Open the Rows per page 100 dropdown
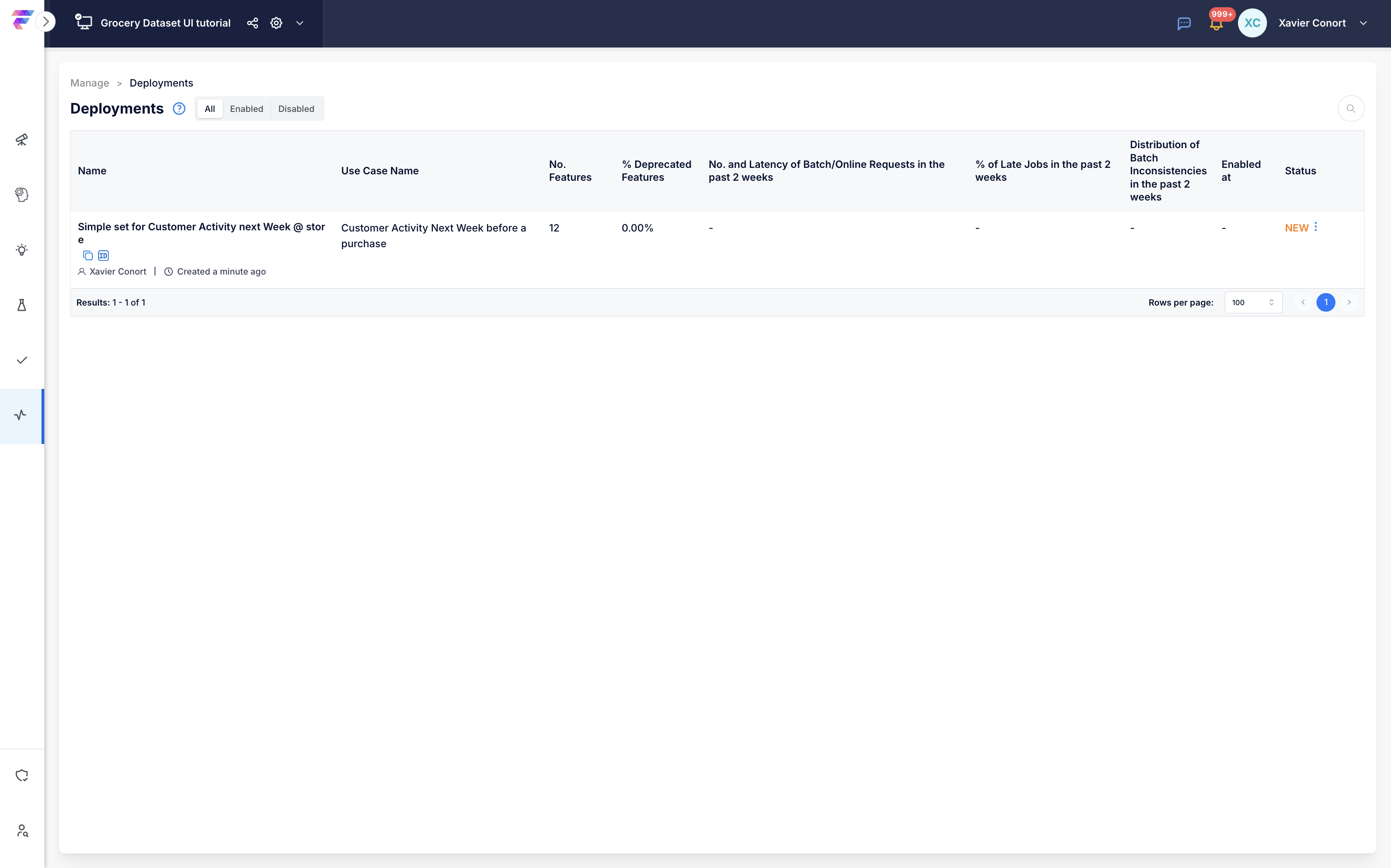 pos(1252,302)
